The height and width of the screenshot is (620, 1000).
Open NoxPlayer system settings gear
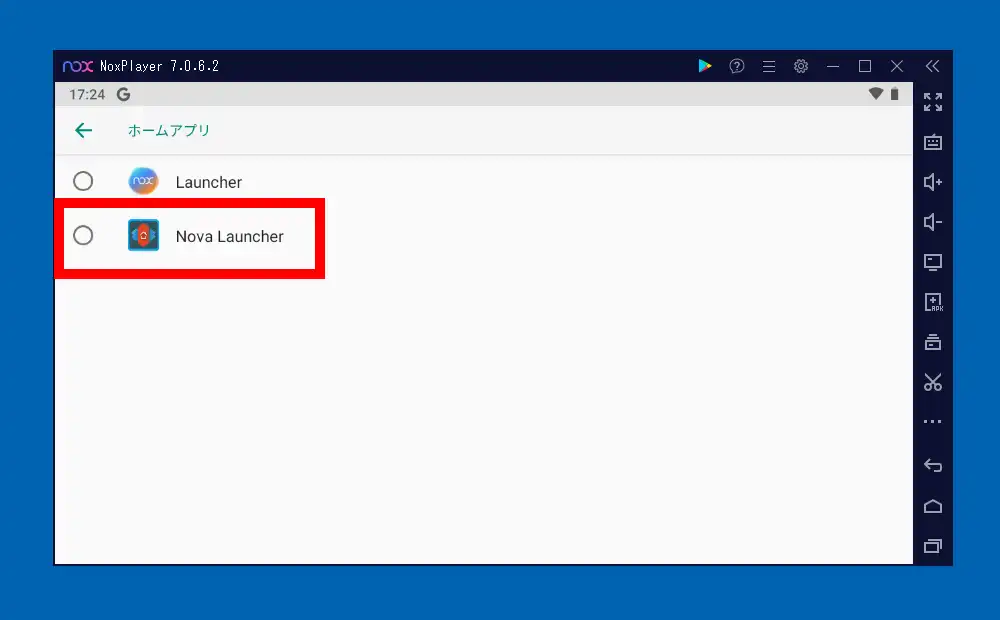click(801, 66)
